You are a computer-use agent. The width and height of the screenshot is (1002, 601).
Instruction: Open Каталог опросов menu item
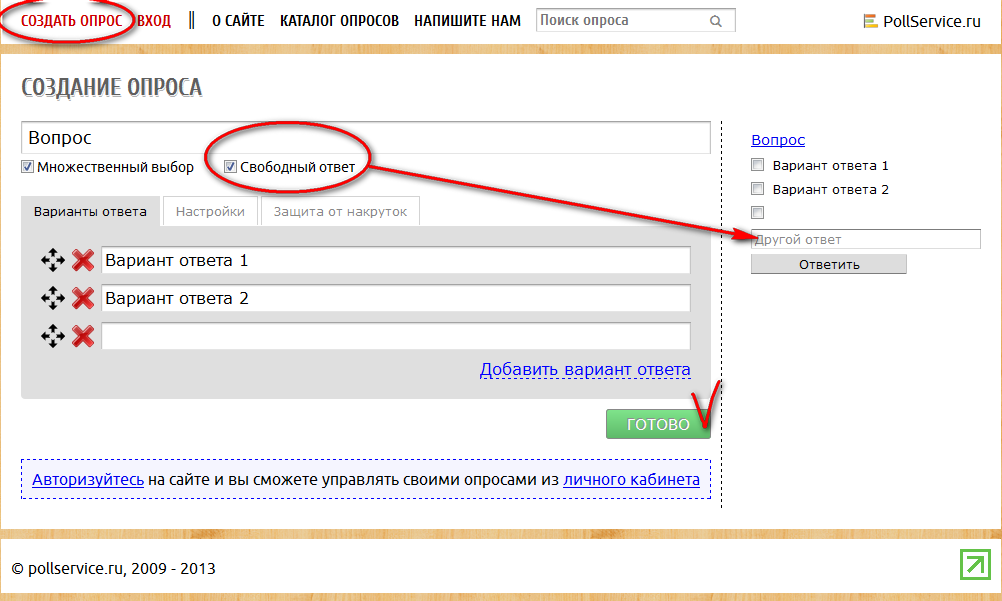pos(339,21)
